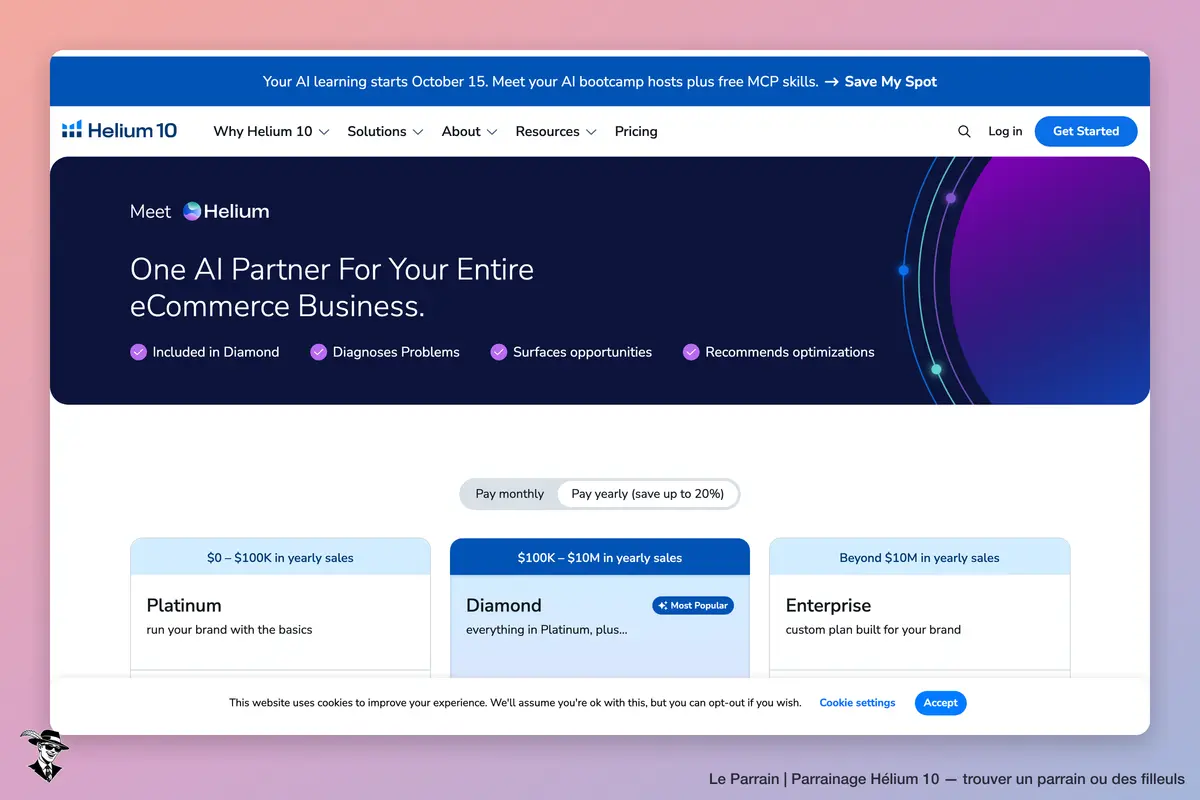
Task: Click the Helium 10 logo
Action: coord(119,130)
